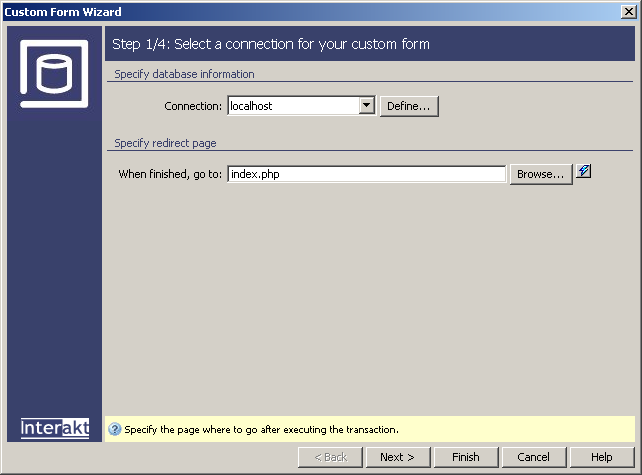Click the Define... connection button
Viewport: 642px width, 475px height.
[409, 105]
